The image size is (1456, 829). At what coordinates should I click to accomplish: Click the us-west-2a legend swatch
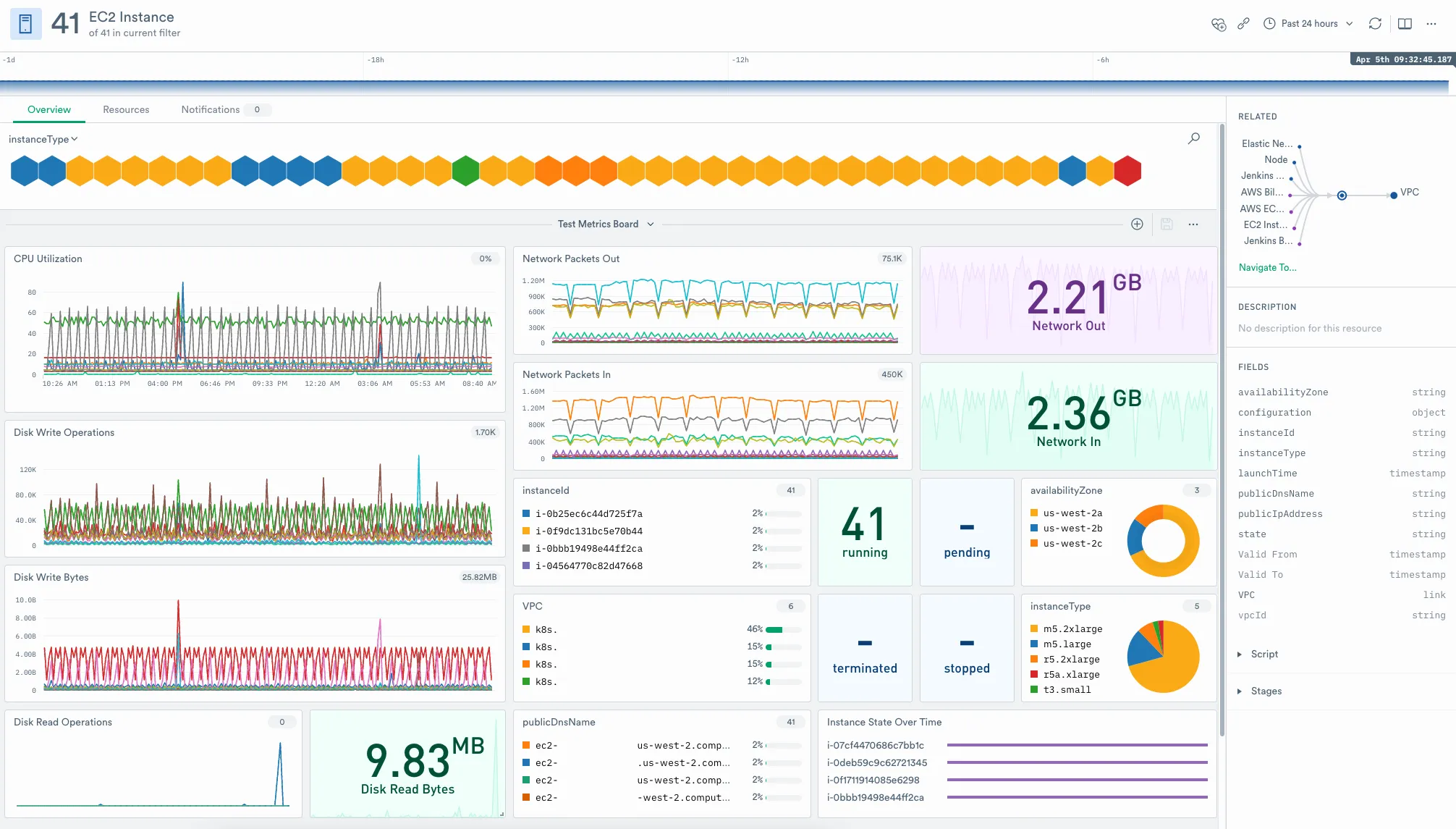pyautogui.click(x=1034, y=513)
